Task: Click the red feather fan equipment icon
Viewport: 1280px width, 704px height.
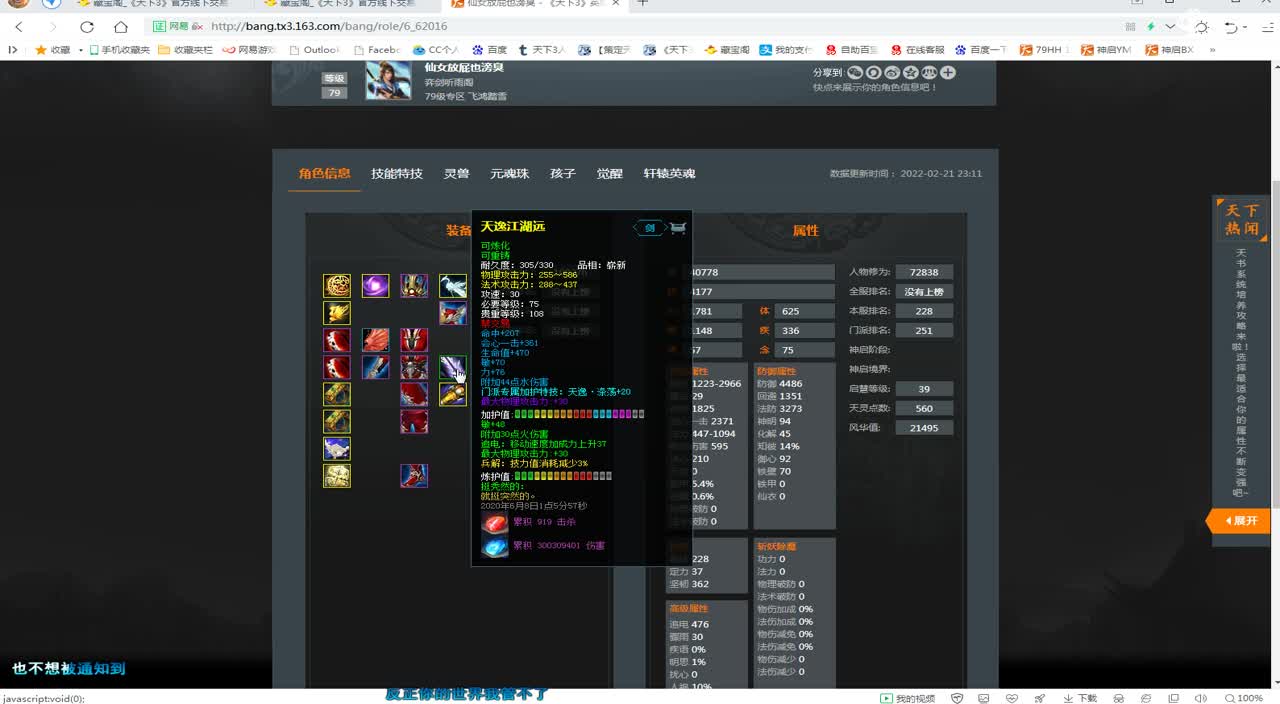Action: (x=376, y=340)
